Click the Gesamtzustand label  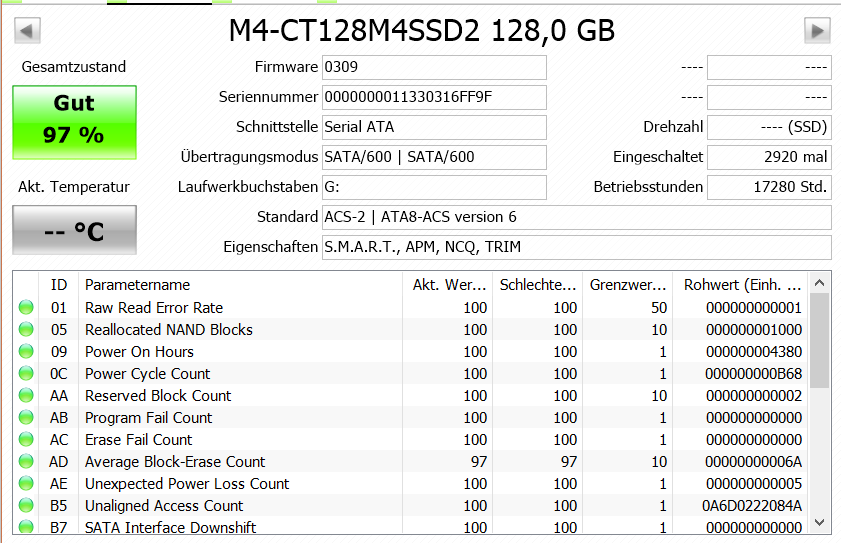[74, 67]
